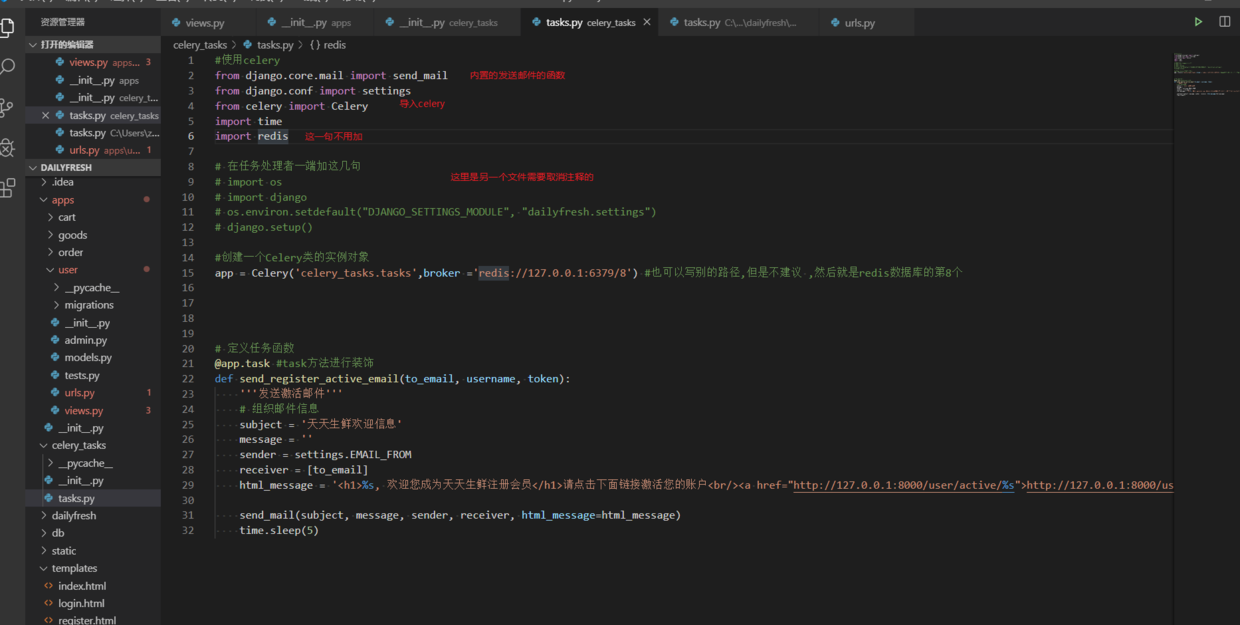The height and width of the screenshot is (625, 1240).
Task: Collapse the apps folder
Action: [93, 200]
